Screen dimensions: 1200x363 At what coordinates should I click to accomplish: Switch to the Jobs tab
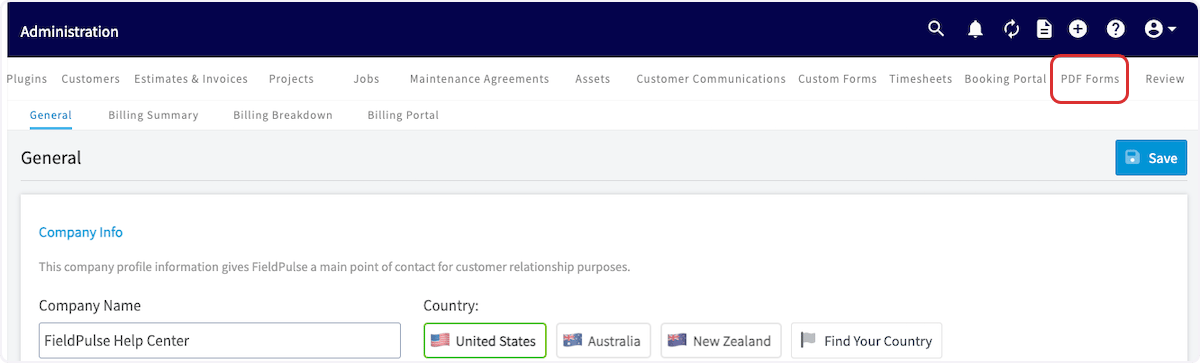pyautogui.click(x=366, y=79)
